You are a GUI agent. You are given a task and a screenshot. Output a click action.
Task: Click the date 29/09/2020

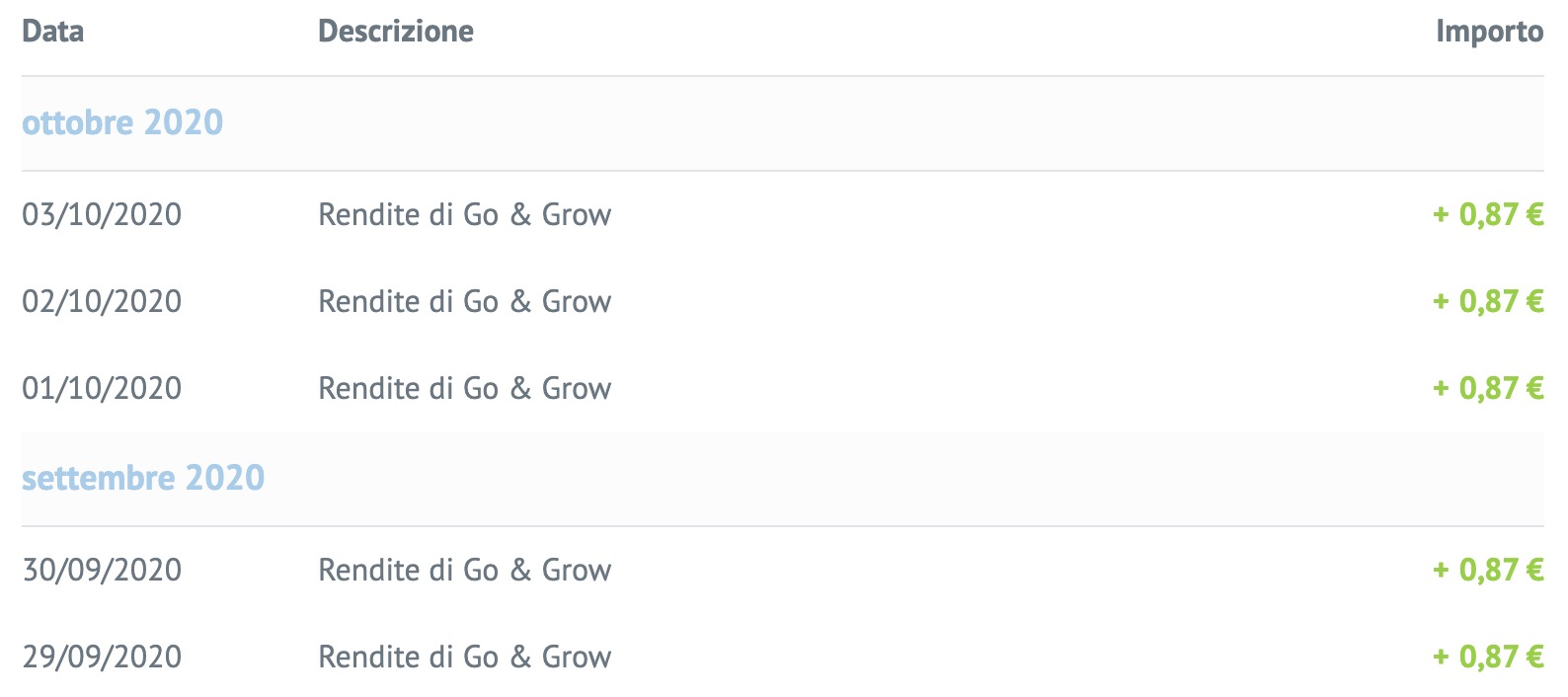tap(102, 657)
